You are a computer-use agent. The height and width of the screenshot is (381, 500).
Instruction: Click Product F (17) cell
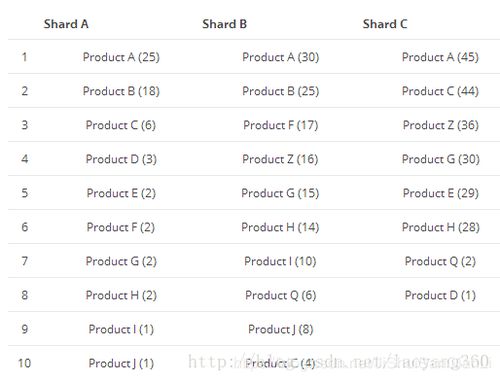[x=281, y=125]
